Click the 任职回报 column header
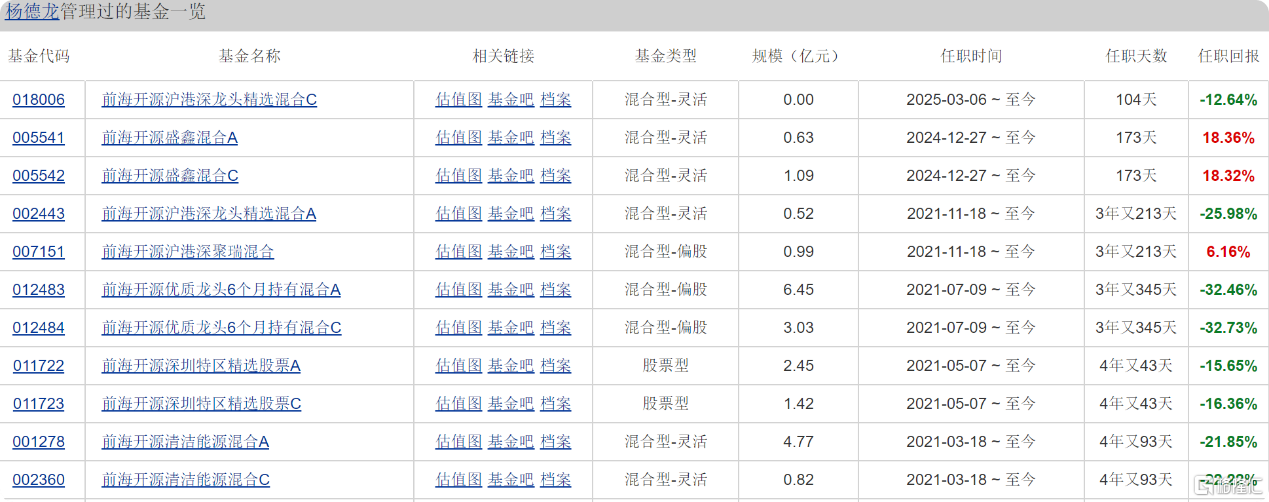This screenshot has height=502, width=1269. pos(1229,57)
